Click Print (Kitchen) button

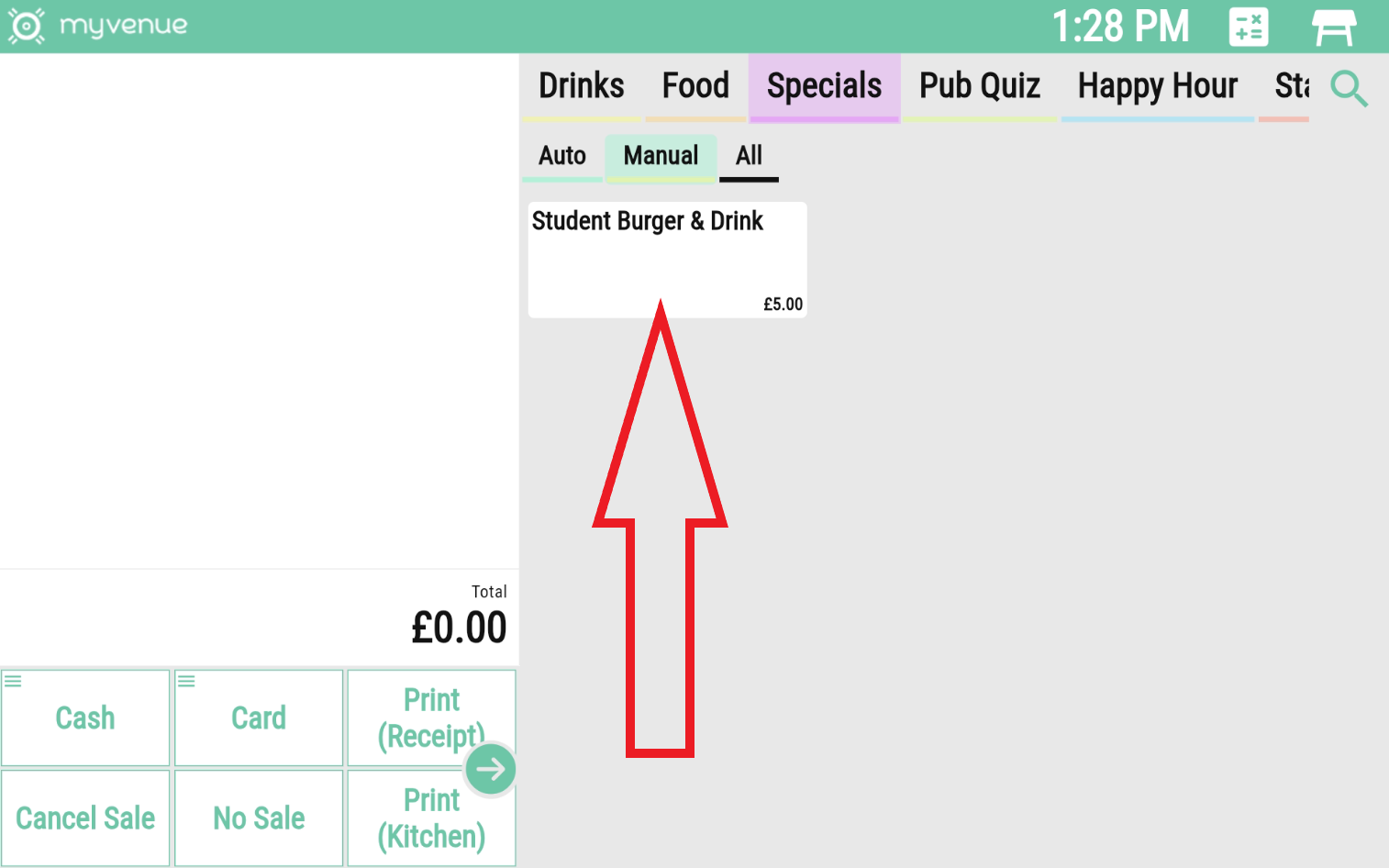pyautogui.click(x=431, y=818)
